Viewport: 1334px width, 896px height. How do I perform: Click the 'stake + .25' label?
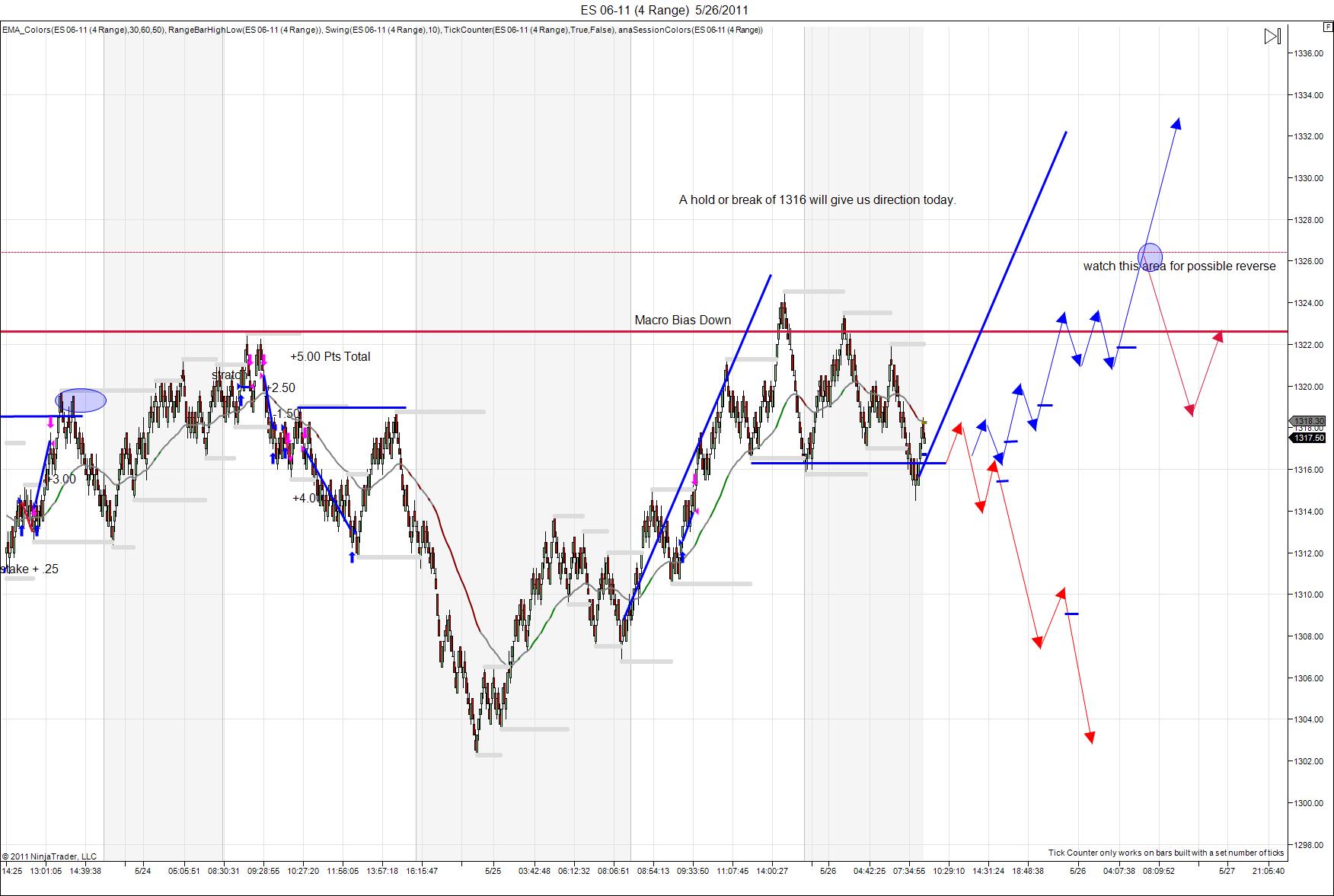pos(30,569)
